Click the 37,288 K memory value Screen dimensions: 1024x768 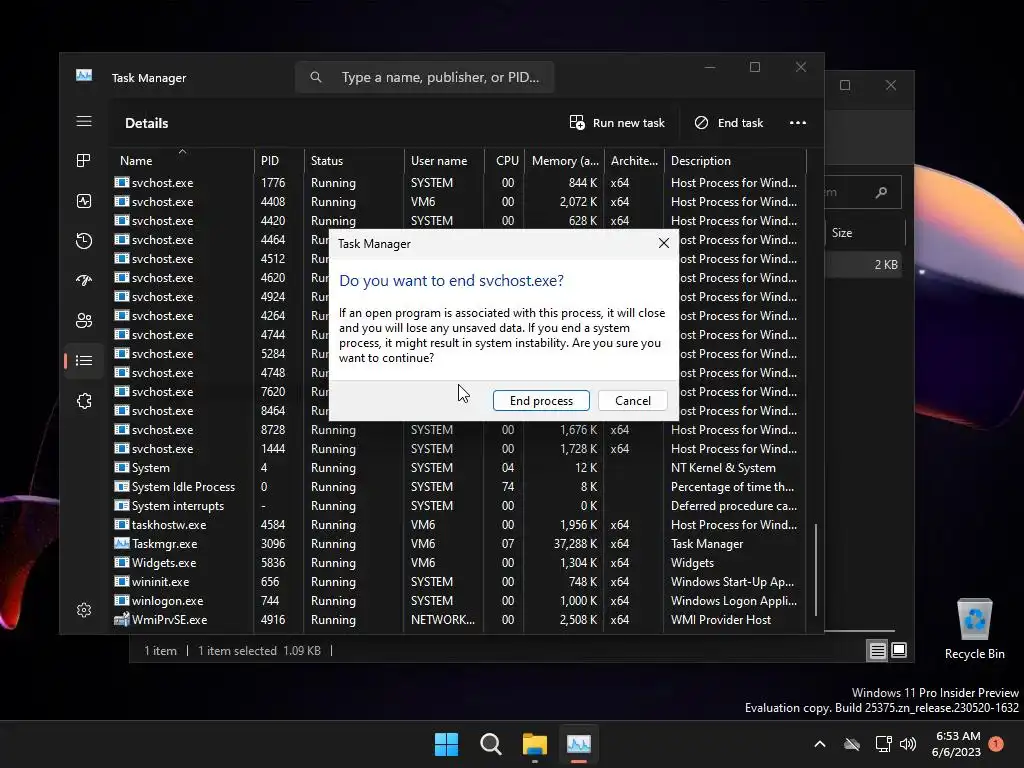[575, 543]
